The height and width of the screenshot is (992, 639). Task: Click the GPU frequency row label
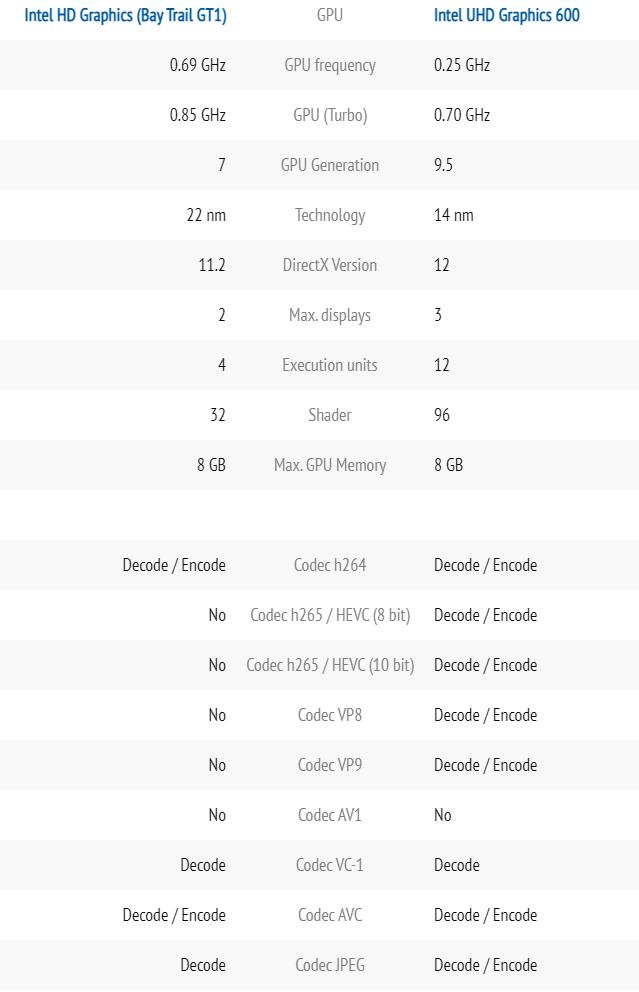coord(330,65)
